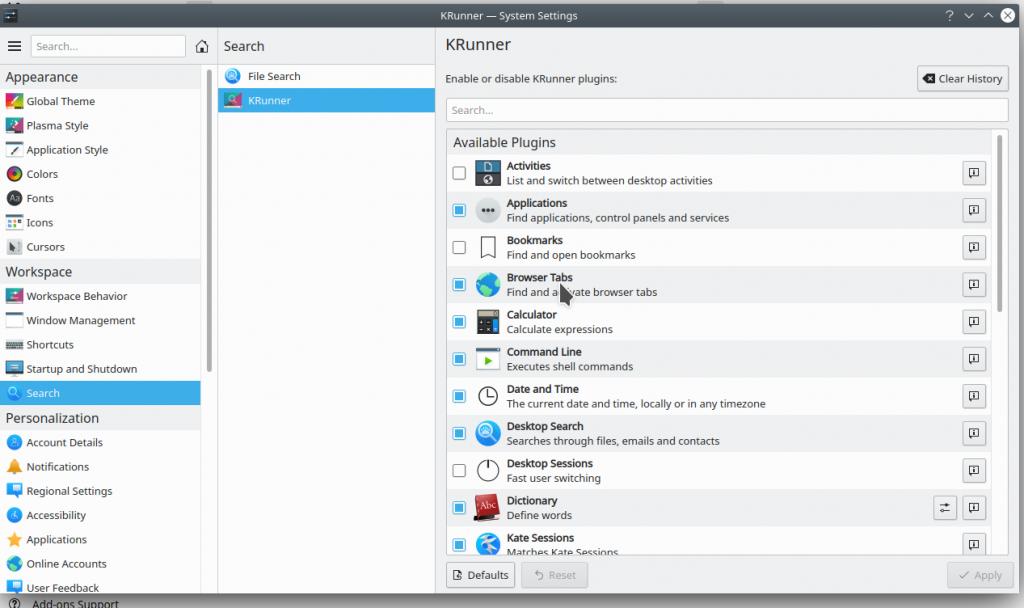
Task: Disable the Calculator plugin checkbox
Action: click(x=459, y=322)
